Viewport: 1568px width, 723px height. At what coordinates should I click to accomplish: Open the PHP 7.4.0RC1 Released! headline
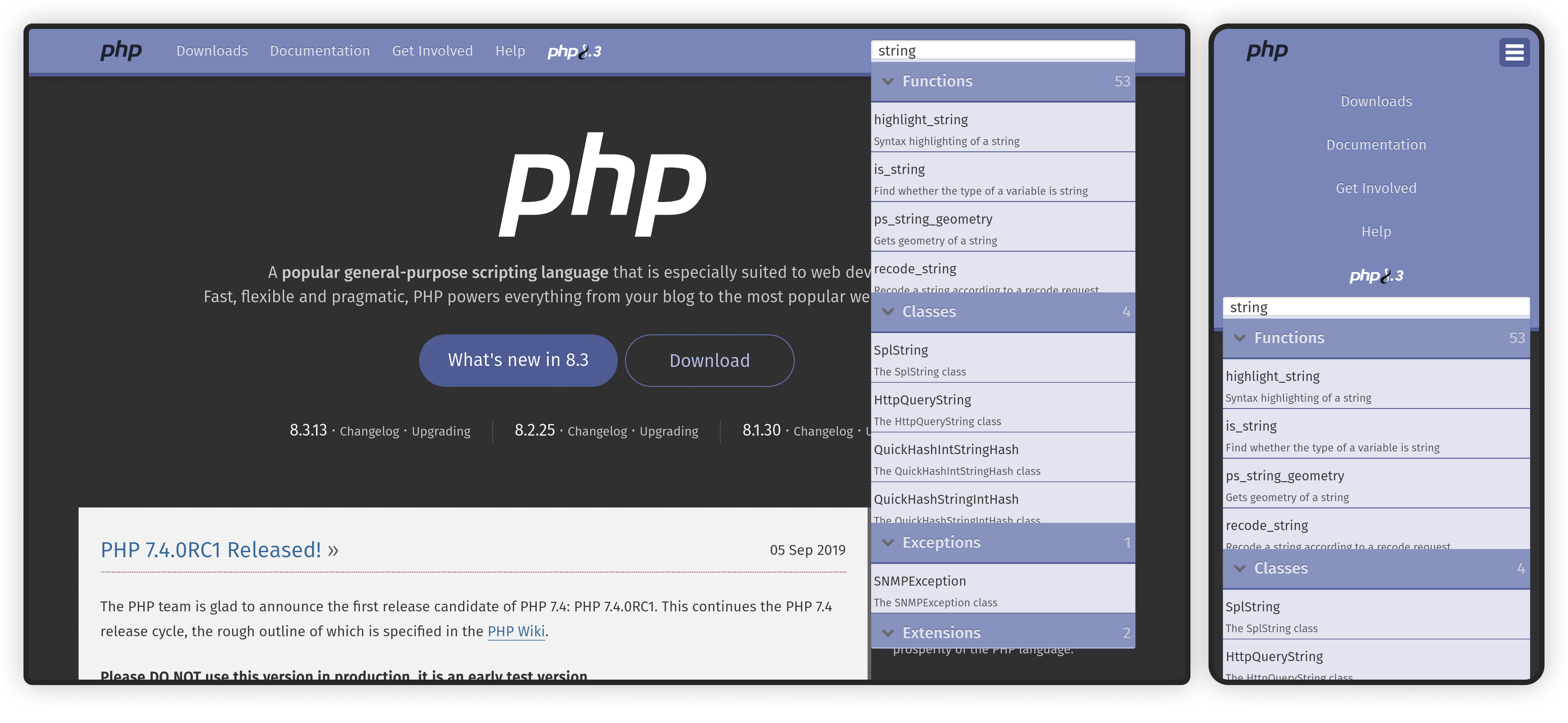210,550
